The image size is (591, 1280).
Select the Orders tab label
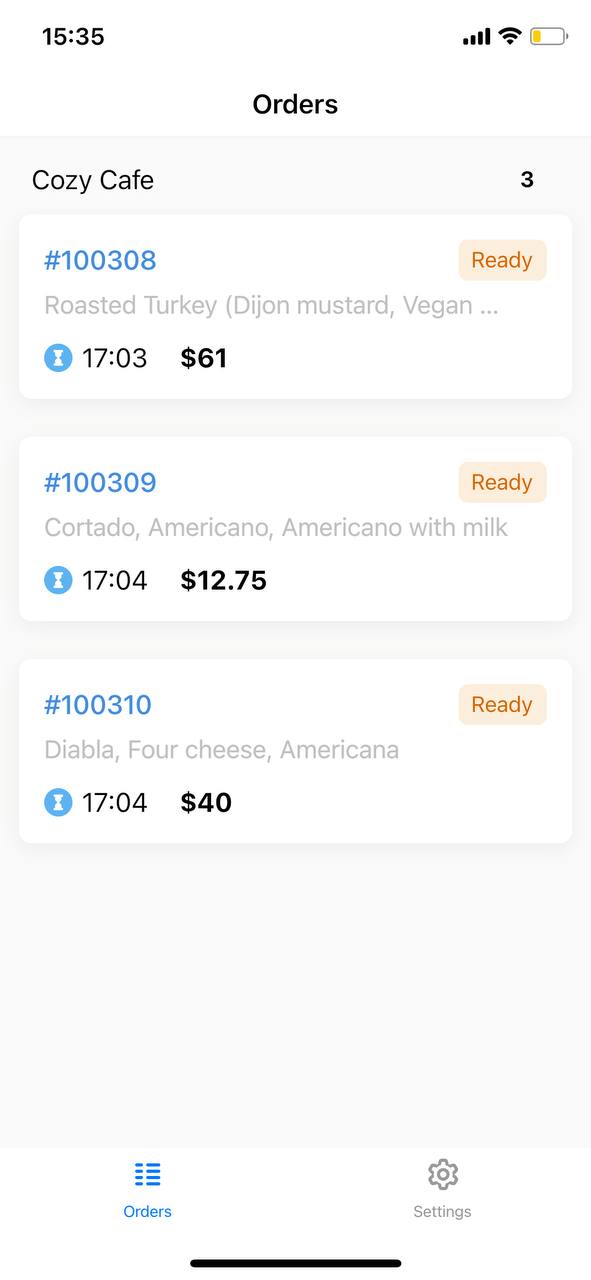coord(147,1211)
